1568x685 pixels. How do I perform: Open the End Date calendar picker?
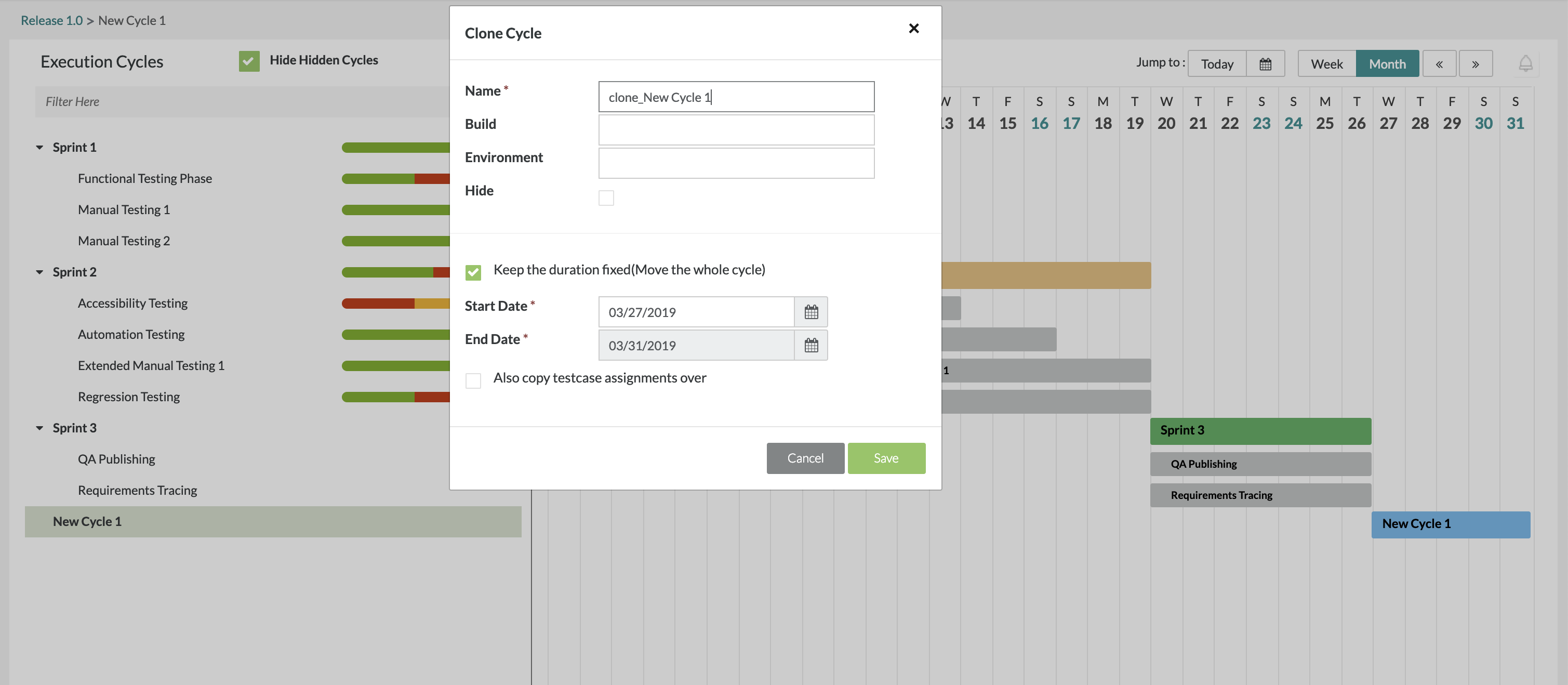[x=811, y=345]
